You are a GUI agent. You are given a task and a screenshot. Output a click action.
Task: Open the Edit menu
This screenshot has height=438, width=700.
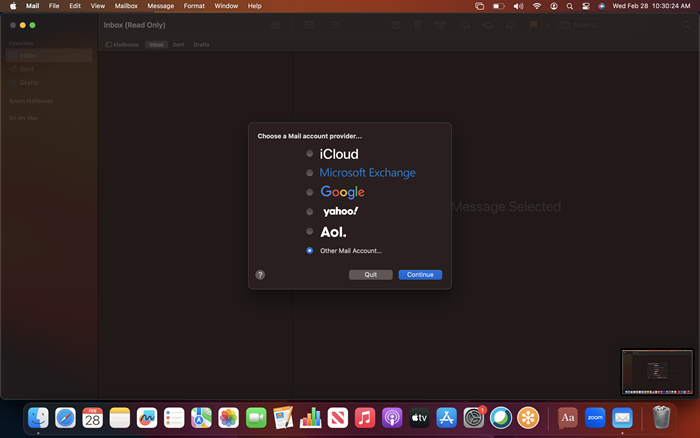75,6
